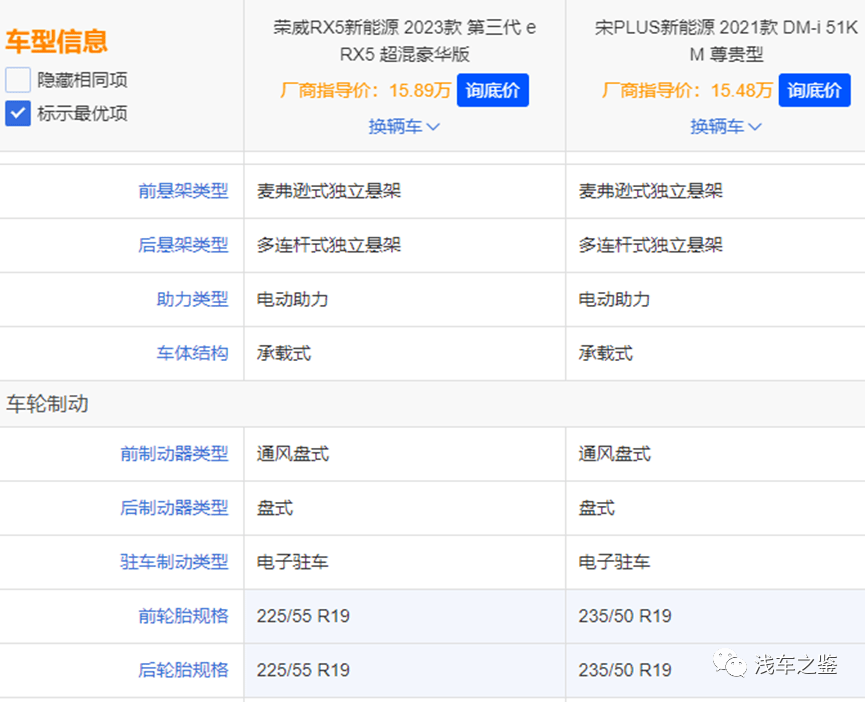Select 宋PLUS rear tire value 235/50 R19
This screenshot has width=865, height=702.
coord(624,670)
